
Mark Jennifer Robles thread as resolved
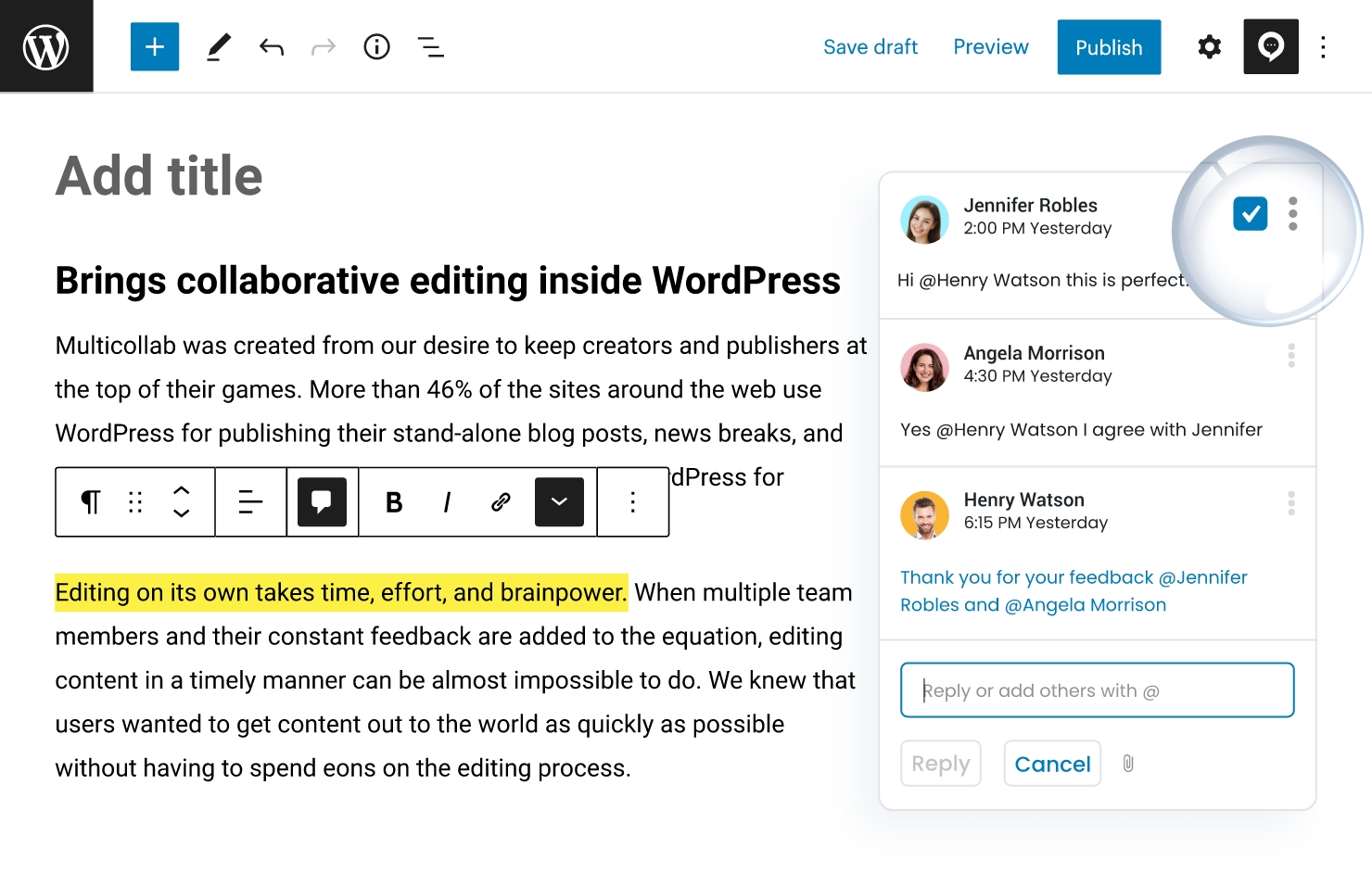[1250, 213]
